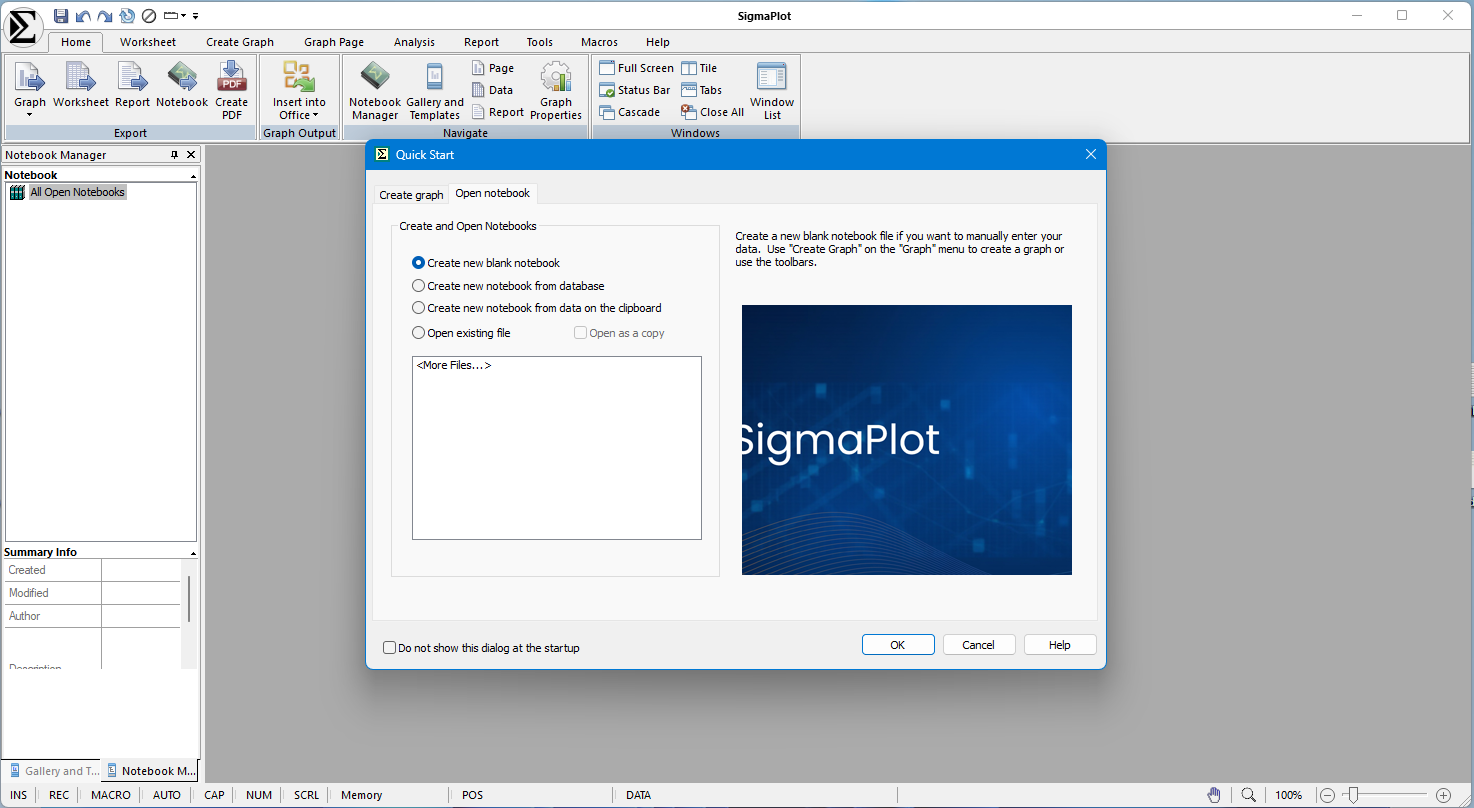The width and height of the screenshot is (1474, 808).
Task: Click the magnifier zoom icon in status bar
Action: 1248,795
